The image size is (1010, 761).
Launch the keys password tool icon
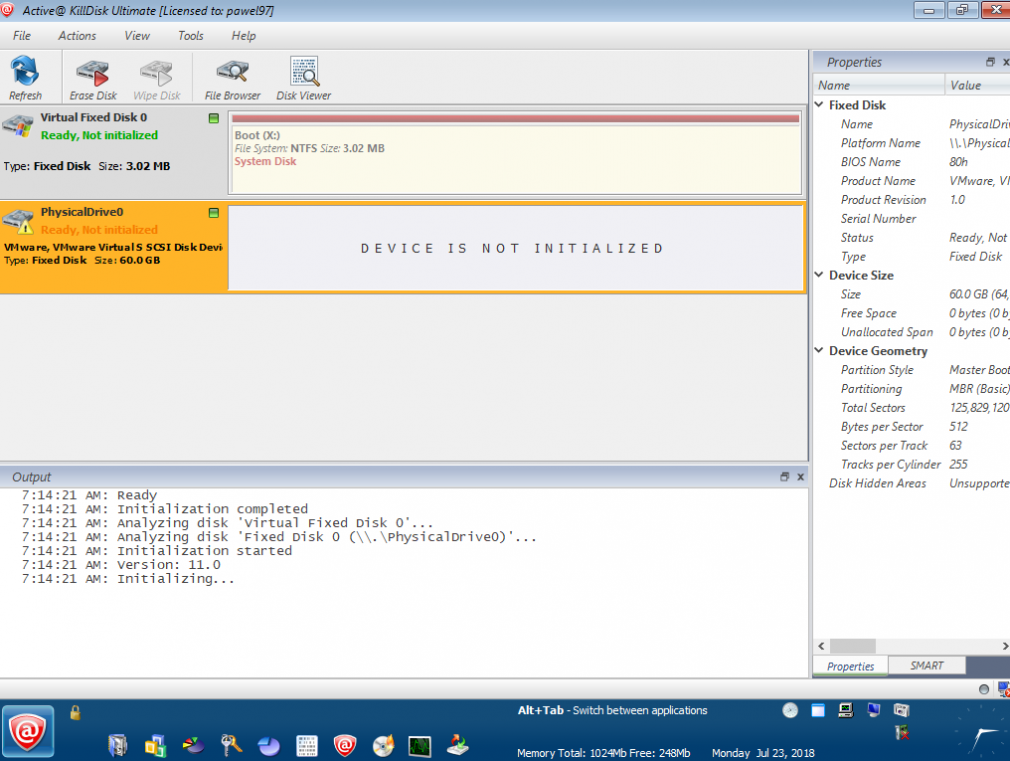point(231,745)
